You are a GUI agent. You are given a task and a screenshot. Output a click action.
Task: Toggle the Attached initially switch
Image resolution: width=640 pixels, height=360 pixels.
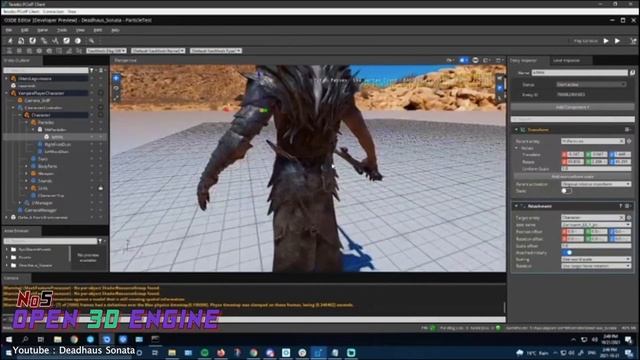[x=567, y=253]
